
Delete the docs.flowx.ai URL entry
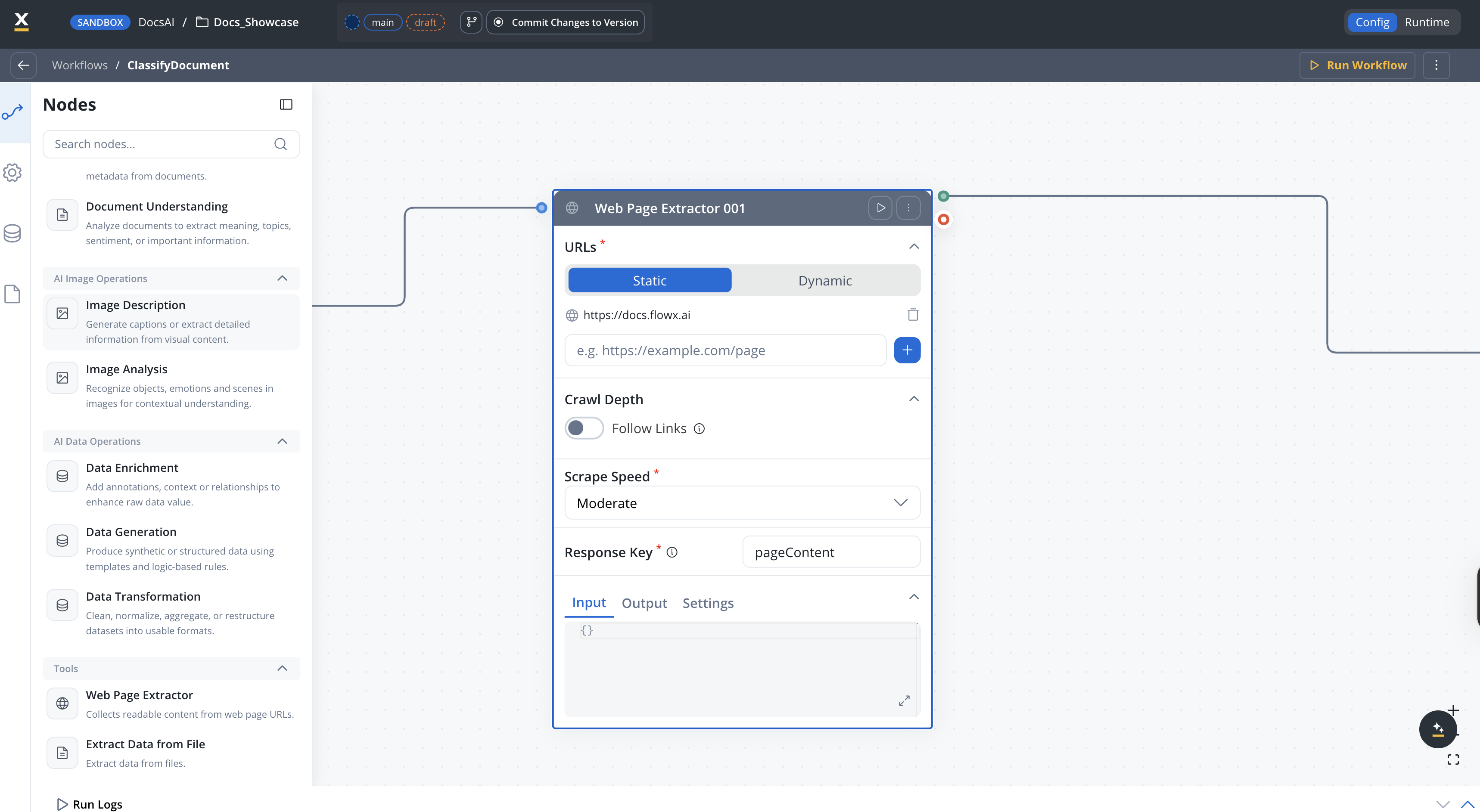click(x=912, y=315)
